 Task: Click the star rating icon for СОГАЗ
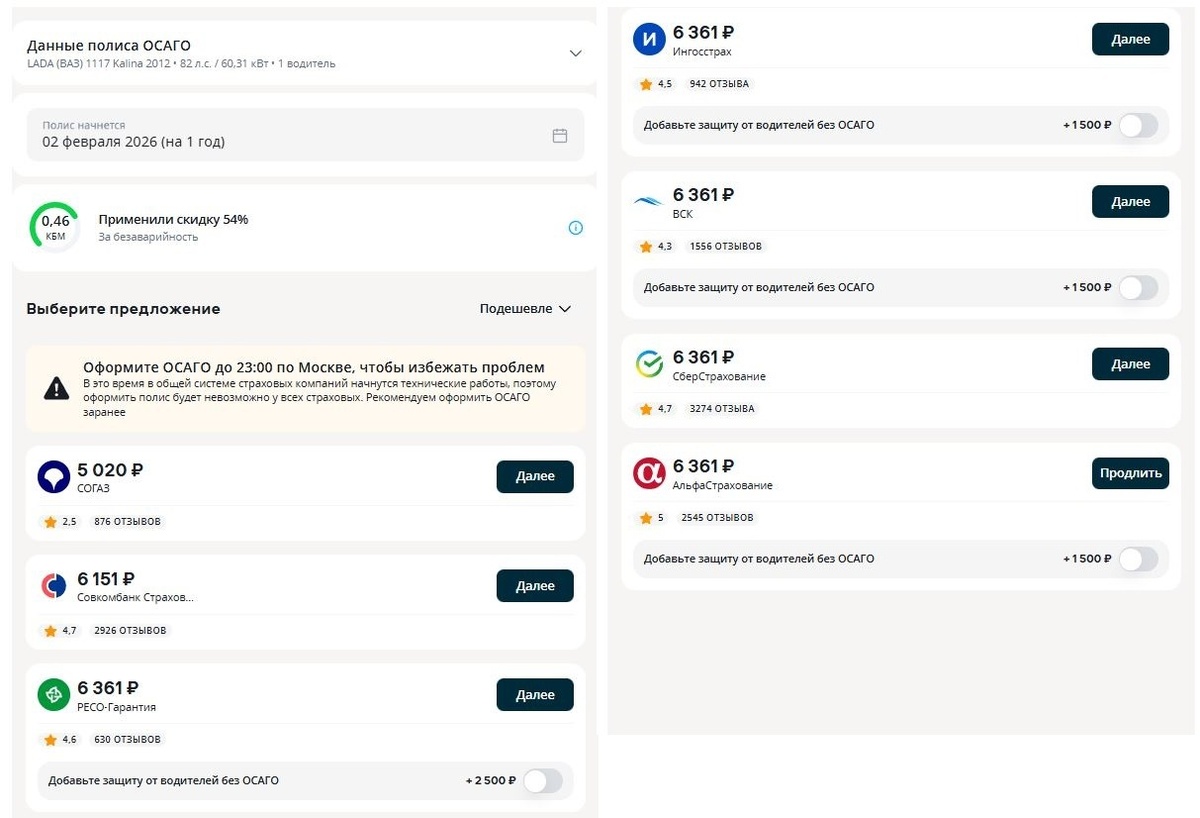click(50, 522)
